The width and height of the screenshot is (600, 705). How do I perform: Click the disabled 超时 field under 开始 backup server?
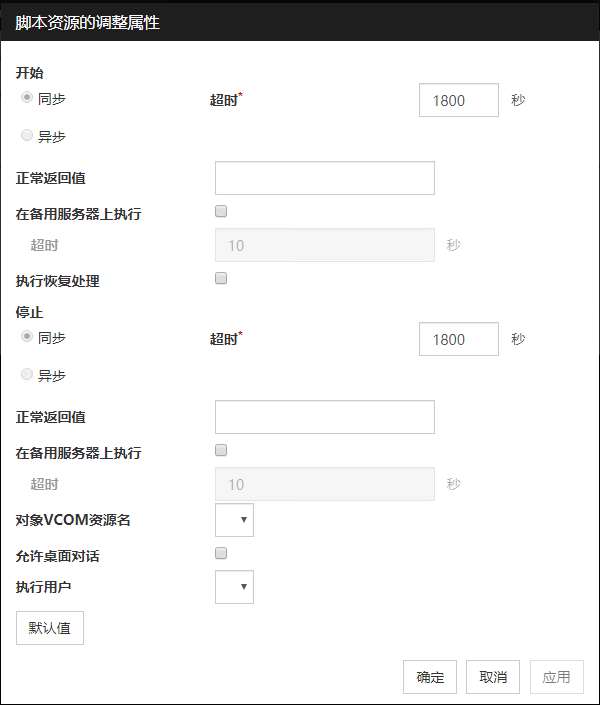324,245
